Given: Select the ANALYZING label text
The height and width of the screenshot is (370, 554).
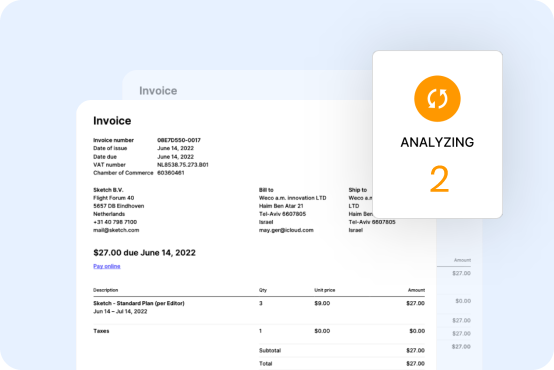Looking at the screenshot, I should (437, 142).
